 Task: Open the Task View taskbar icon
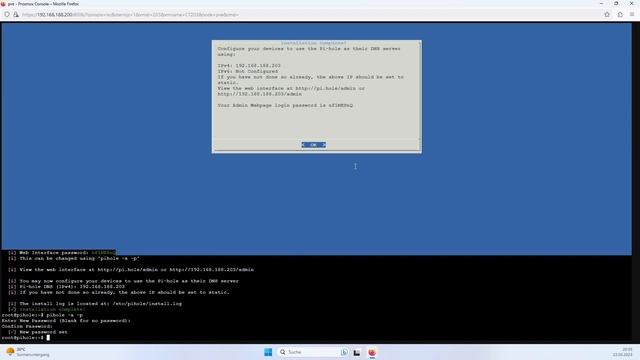tap(357, 352)
